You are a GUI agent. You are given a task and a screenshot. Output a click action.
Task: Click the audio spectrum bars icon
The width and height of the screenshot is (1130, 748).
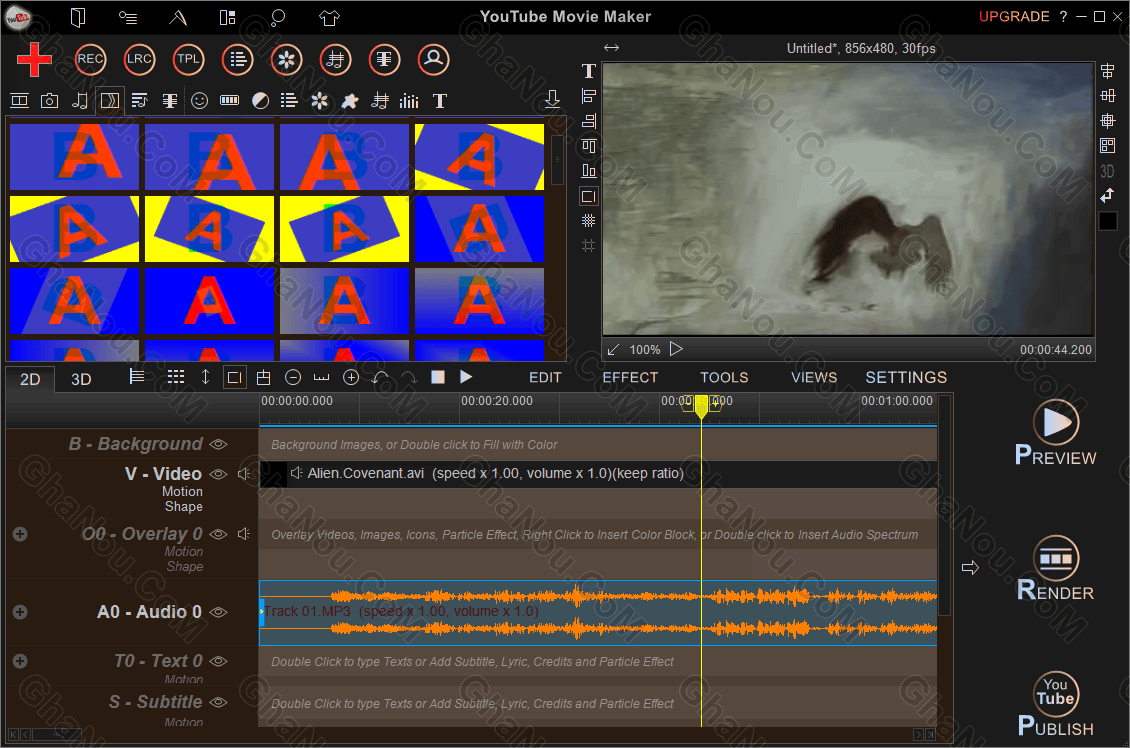tap(409, 101)
